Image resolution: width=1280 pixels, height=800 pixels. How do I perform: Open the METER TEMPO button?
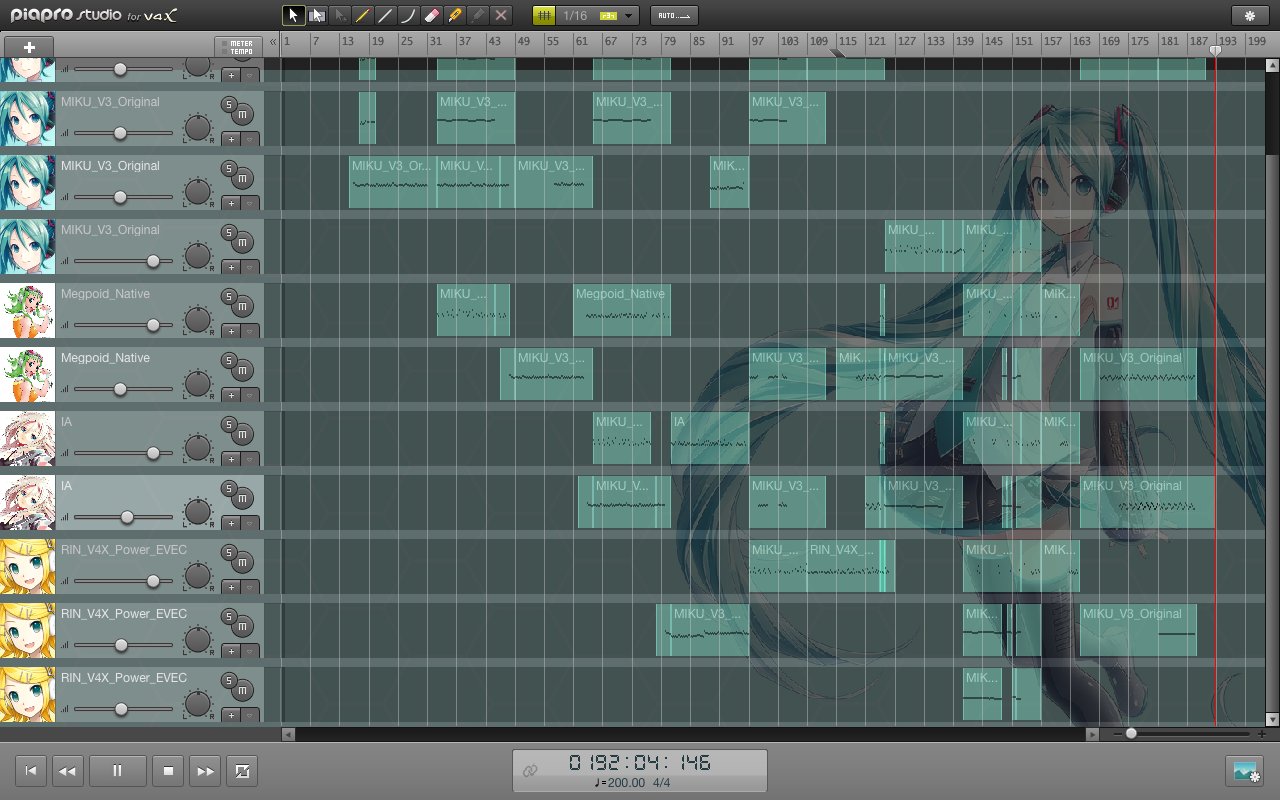click(x=239, y=47)
